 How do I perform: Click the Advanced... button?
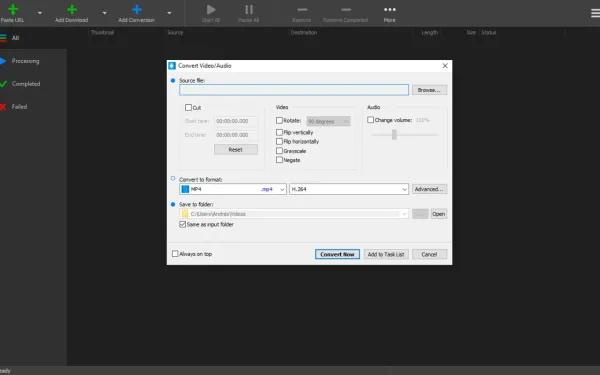click(x=429, y=189)
